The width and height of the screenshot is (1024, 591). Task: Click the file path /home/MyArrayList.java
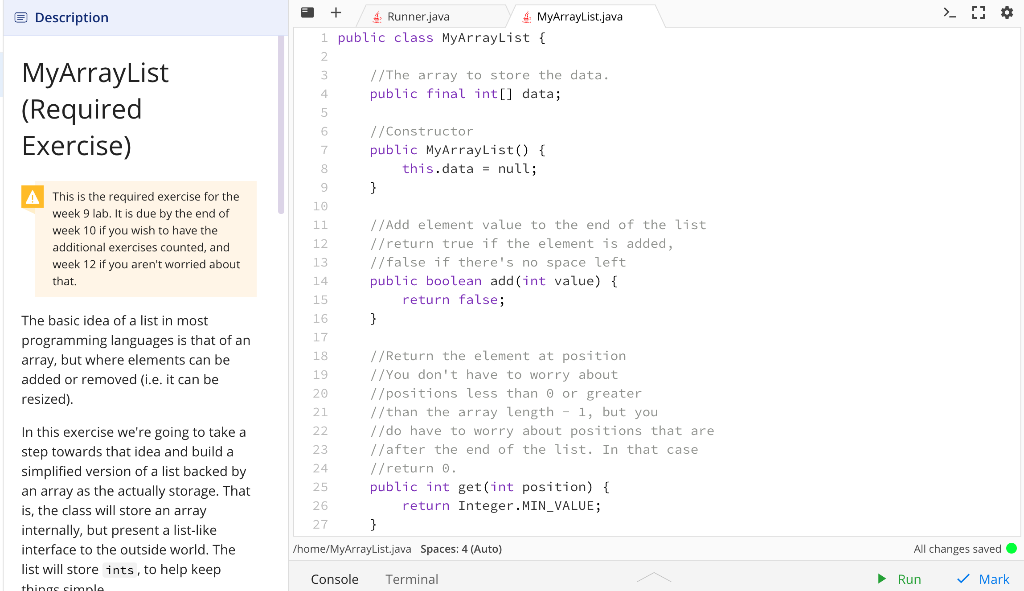tap(351, 548)
